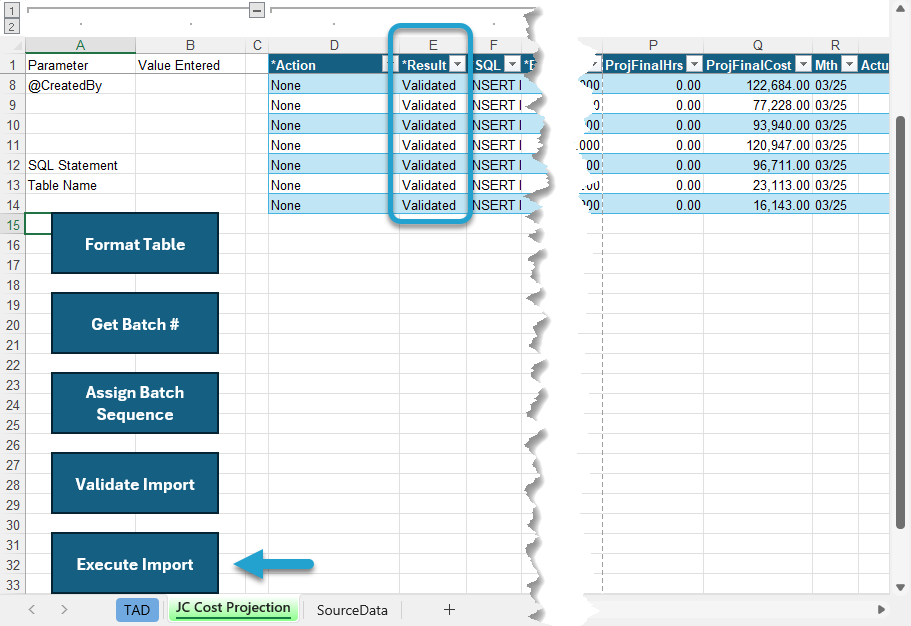
Task: Add a new sheet with plus icon
Action: click(449, 609)
